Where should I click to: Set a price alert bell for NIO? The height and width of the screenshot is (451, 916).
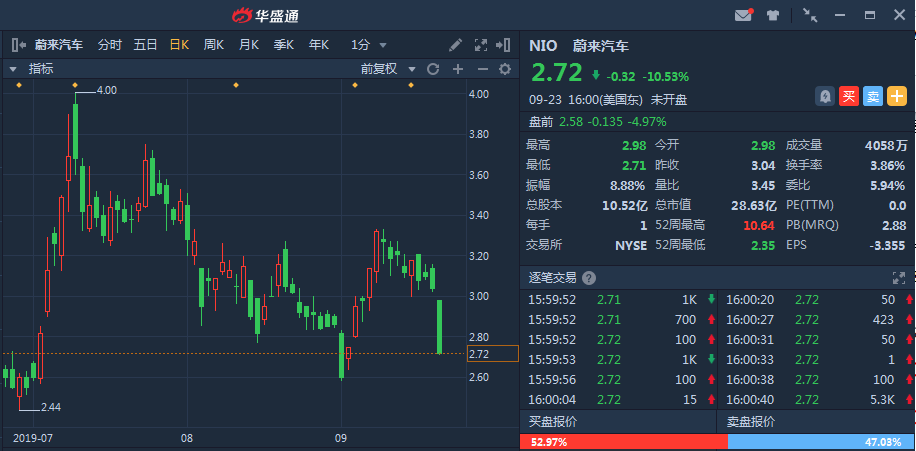coord(824,96)
